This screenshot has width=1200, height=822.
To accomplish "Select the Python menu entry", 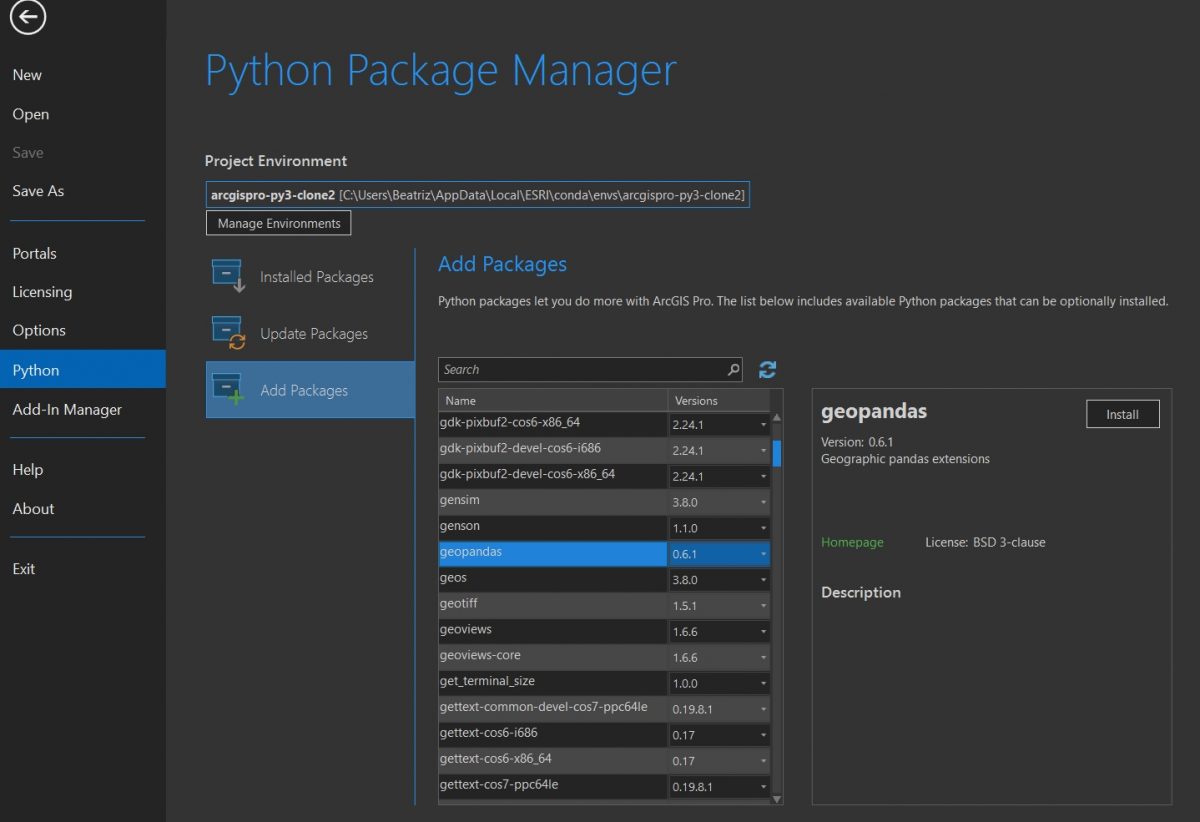I will tap(35, 369).
